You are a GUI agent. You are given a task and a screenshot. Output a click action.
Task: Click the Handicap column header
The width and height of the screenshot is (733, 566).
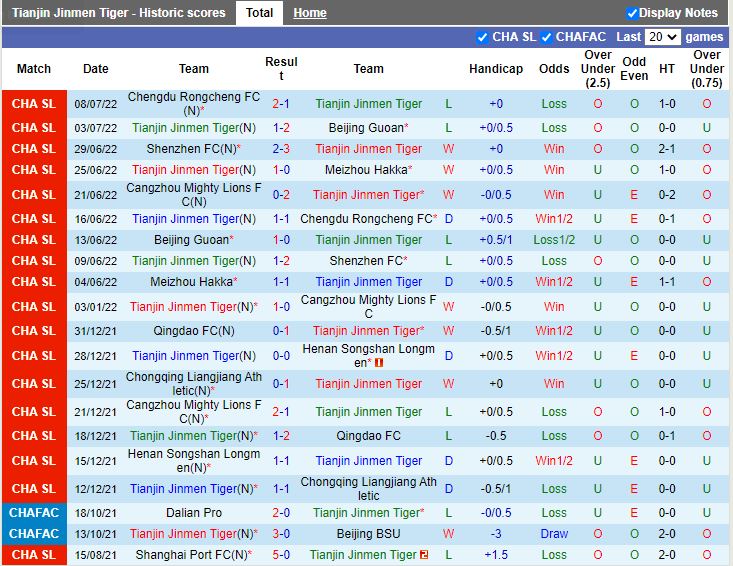[496, 69]
